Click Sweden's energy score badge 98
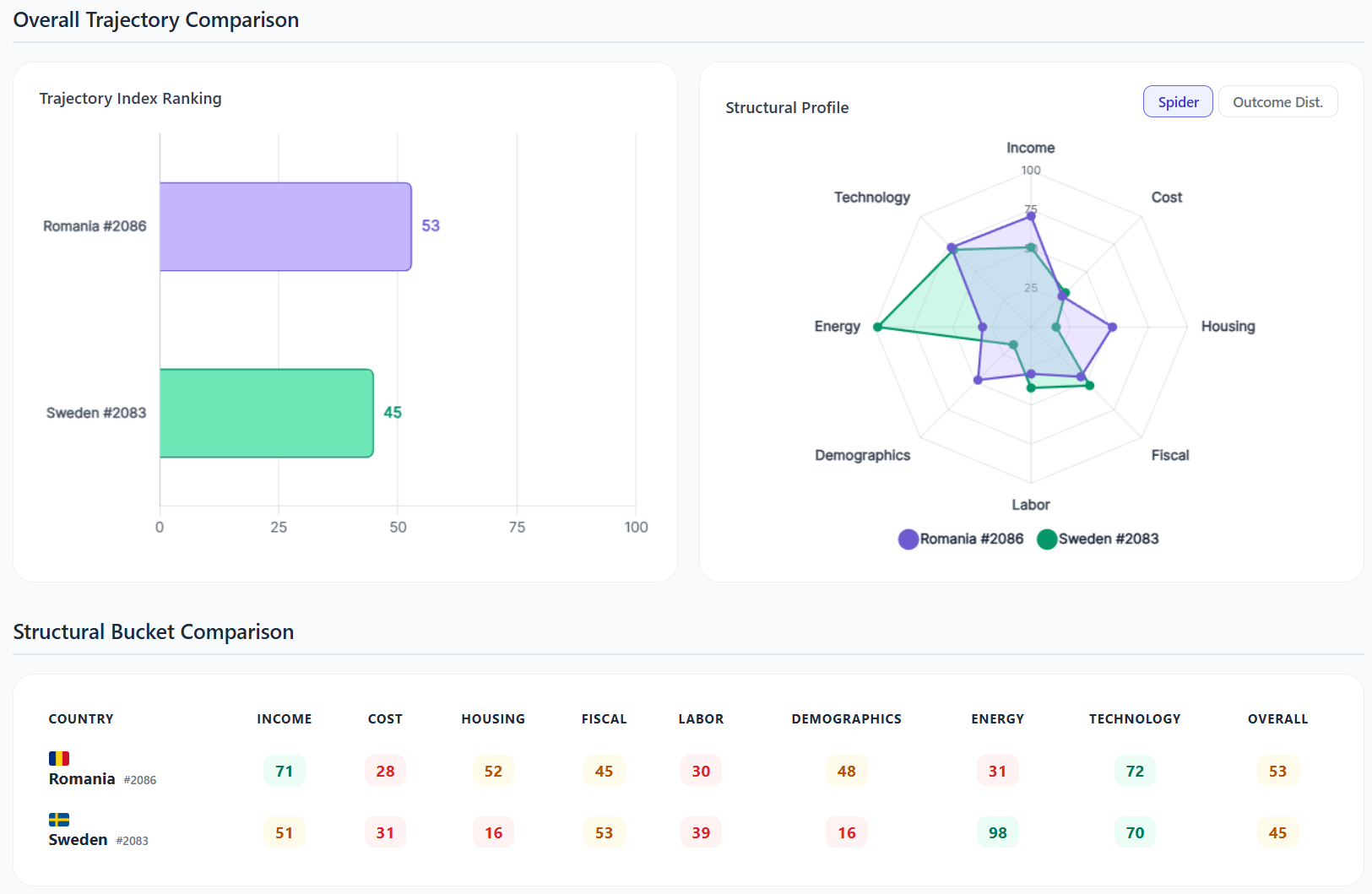Viewport: 1372px width, 894px height. [x=997, y=832]
